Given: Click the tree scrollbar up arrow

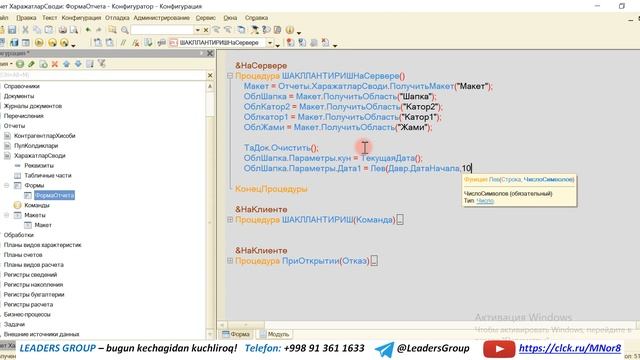Looking at the screenshot, I should [x=210, y=86].
